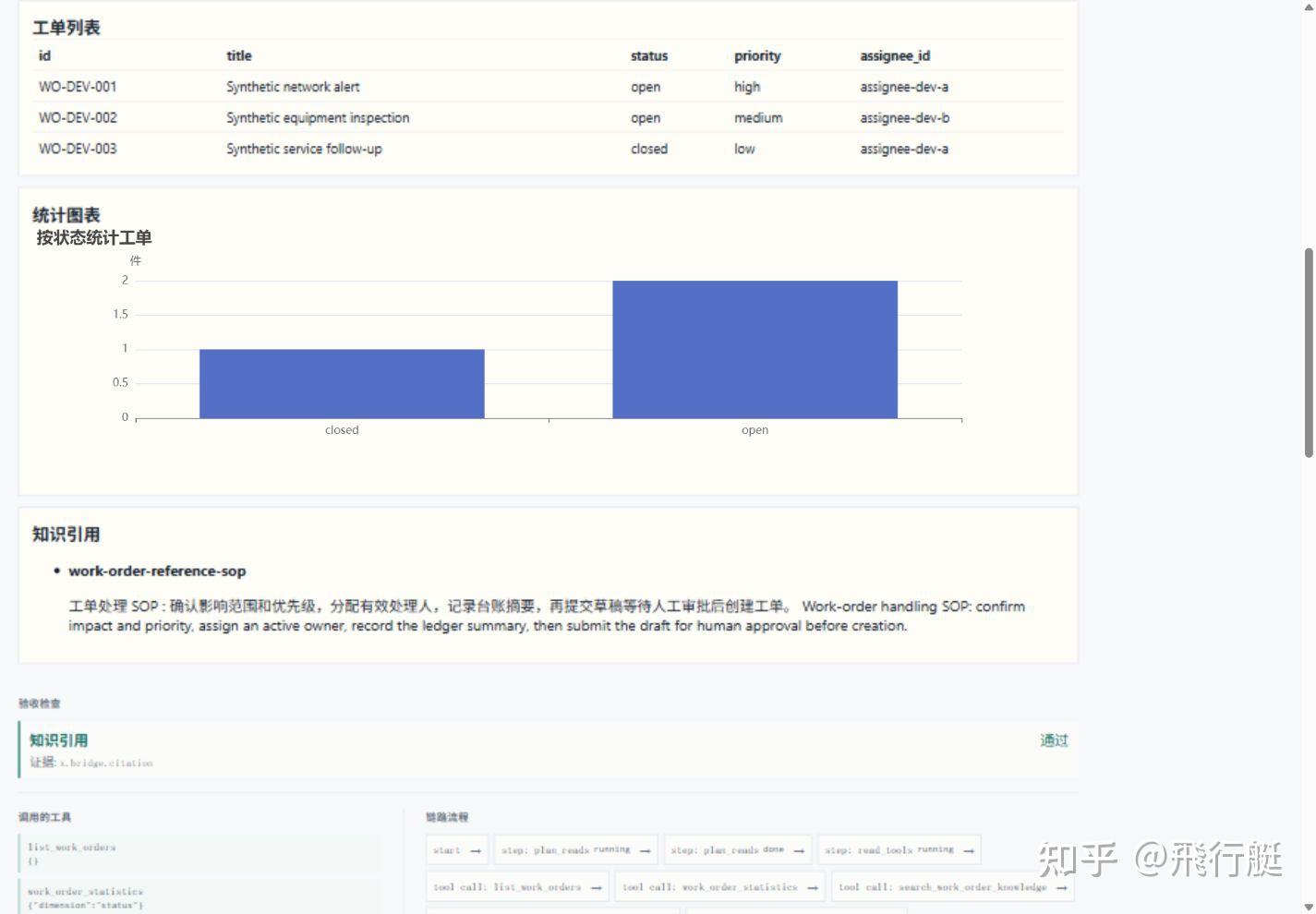Click the 'medium' priority cell

coord(758,118)
